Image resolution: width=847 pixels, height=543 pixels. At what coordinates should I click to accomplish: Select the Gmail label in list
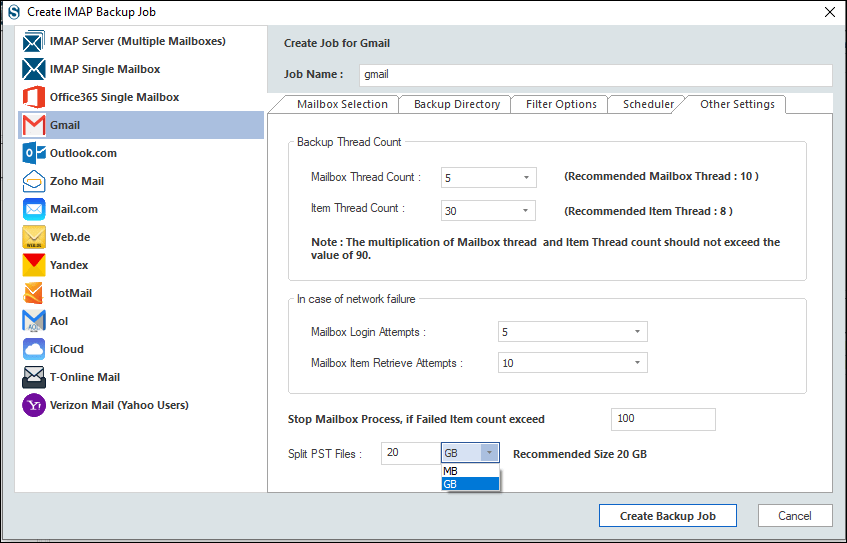pos(65,125)
